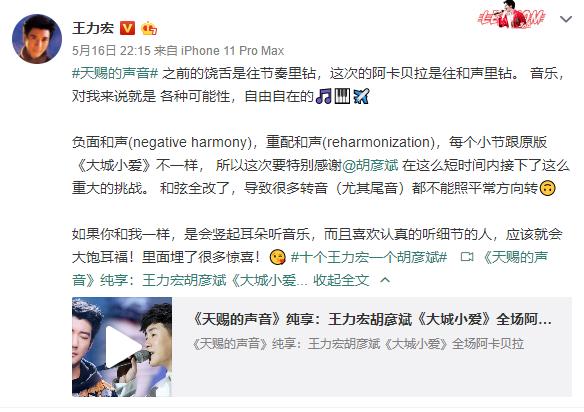
Task: Open 王力宏's profile avatar
Action: point(37,39)
